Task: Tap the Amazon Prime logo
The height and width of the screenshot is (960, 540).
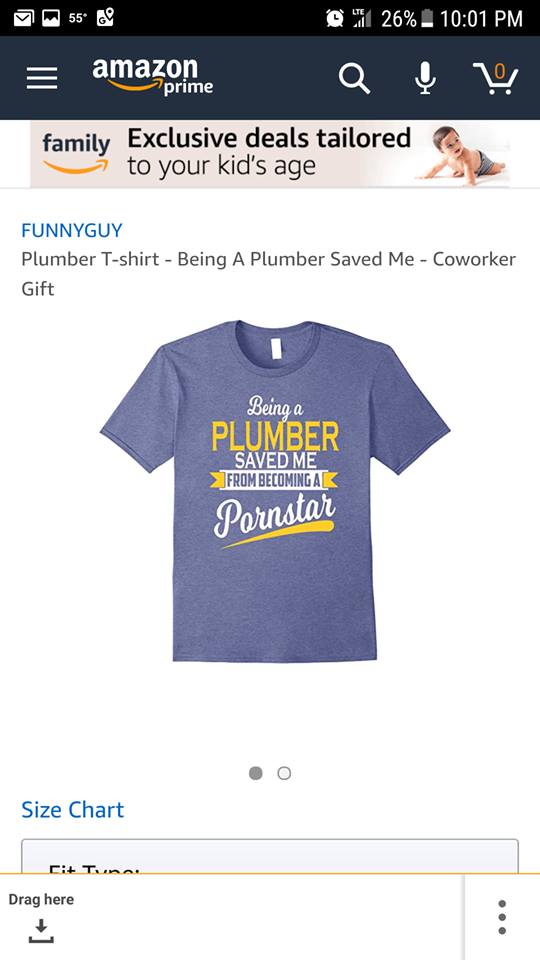Action: click(x=152, y=76)
